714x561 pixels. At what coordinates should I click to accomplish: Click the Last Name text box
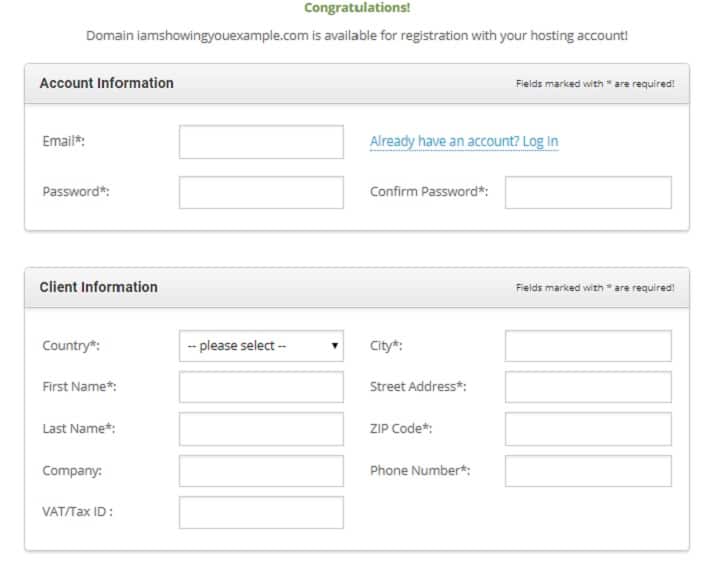tap(261, 429)
